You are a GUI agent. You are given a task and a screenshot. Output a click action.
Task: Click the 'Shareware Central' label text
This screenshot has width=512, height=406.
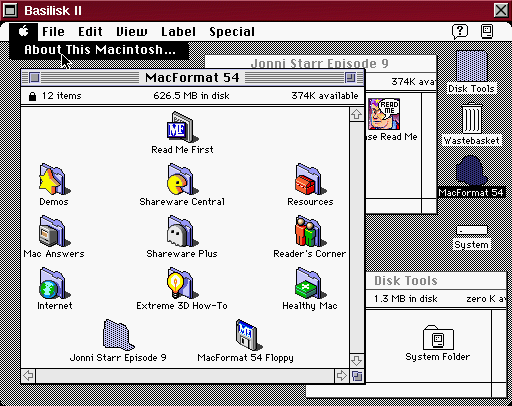coord(182,202)
